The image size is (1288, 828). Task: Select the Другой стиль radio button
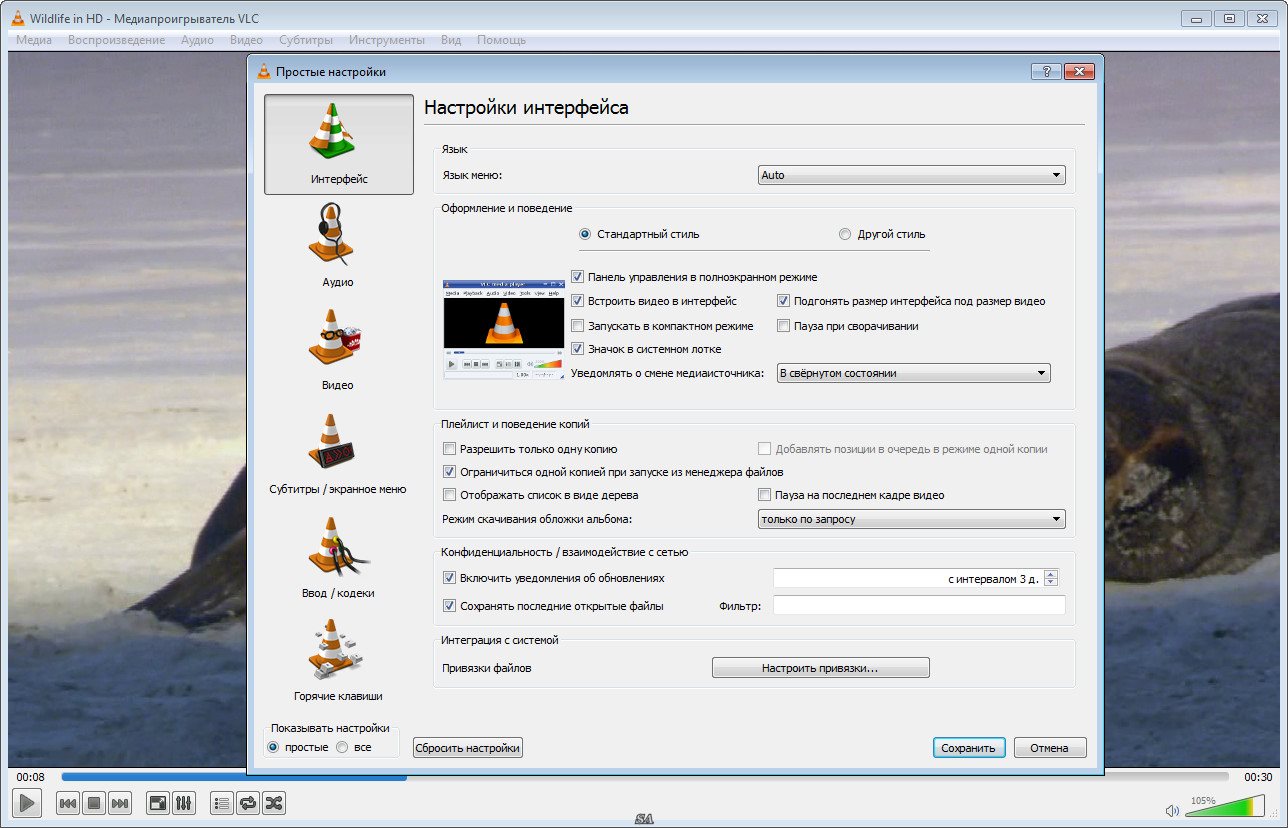(x=845, y=234)
